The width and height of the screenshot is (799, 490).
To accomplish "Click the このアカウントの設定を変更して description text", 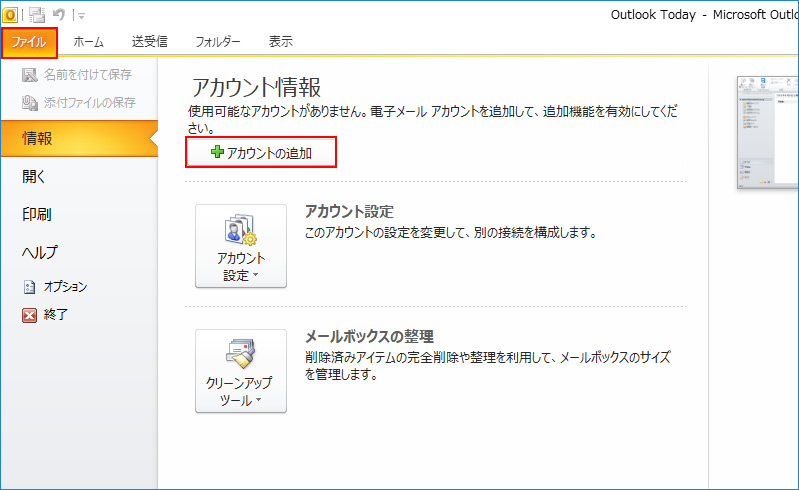I will [451, 233].
